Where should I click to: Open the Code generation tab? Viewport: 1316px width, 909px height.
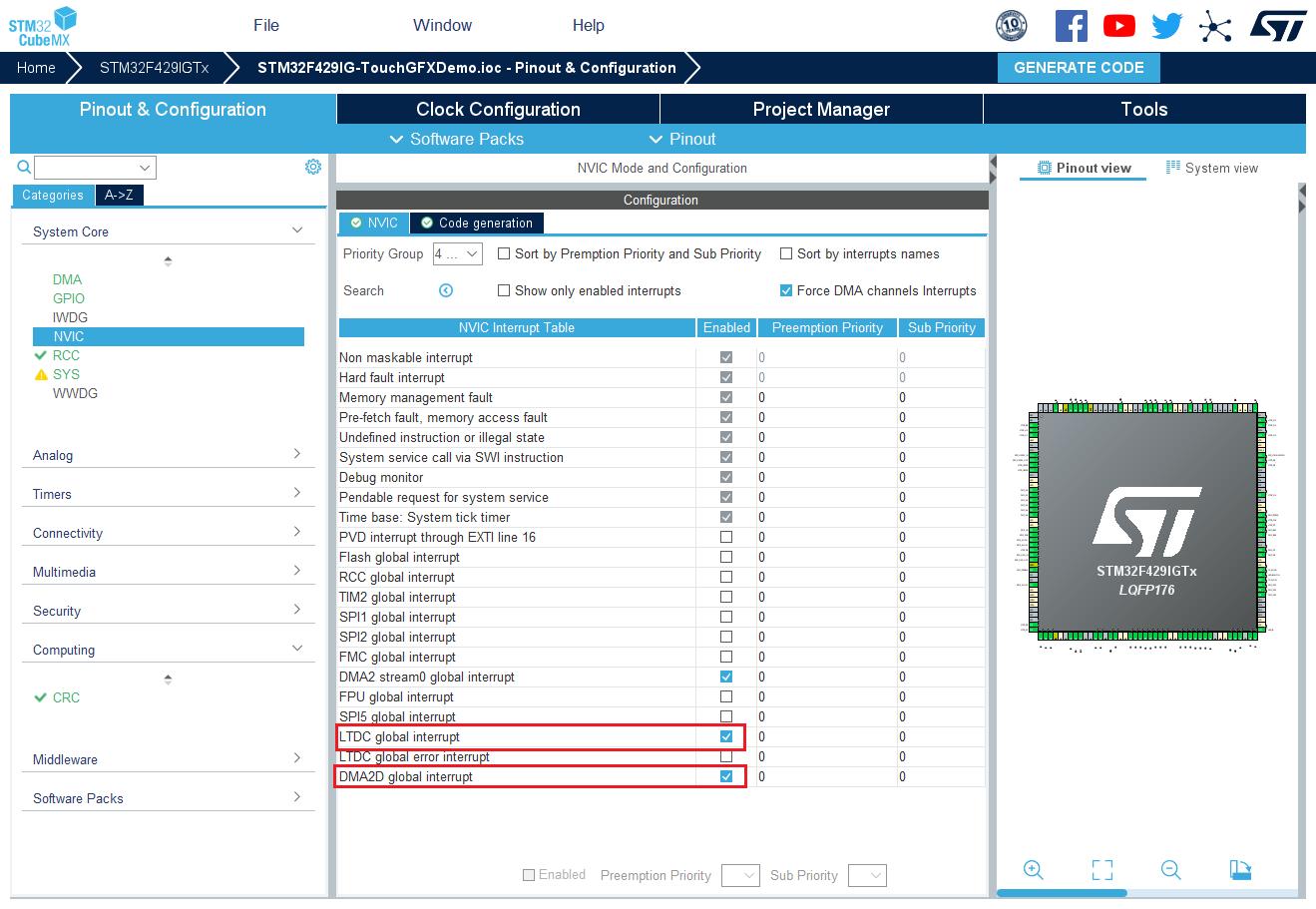coord(478,223)
